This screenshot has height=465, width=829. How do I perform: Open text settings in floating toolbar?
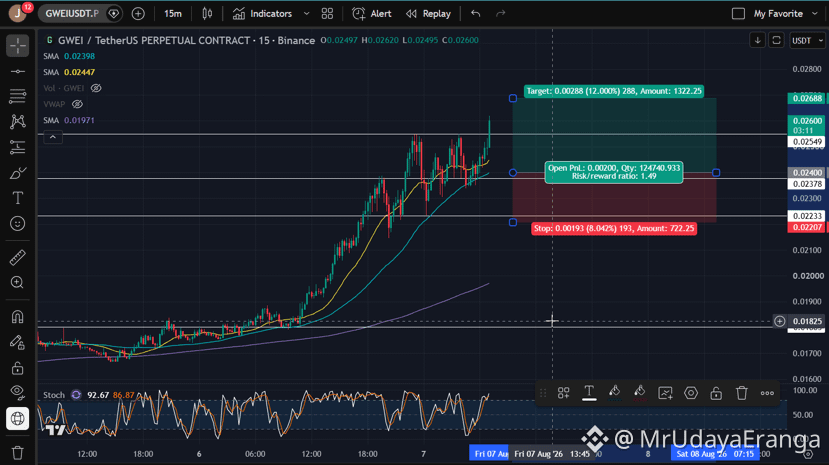[x=589, y=393]
